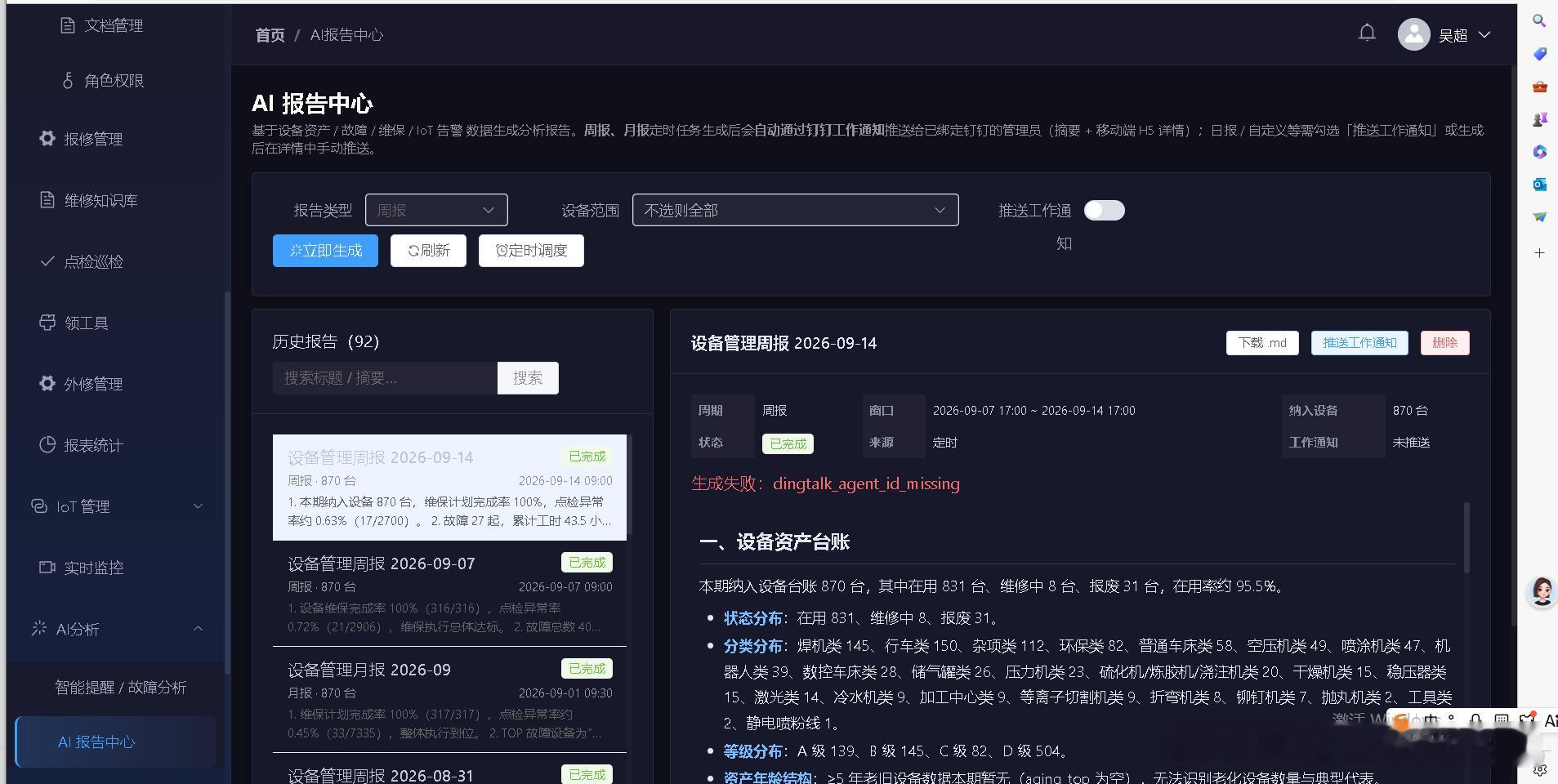Click the 立即生成 button

[325, 251]
